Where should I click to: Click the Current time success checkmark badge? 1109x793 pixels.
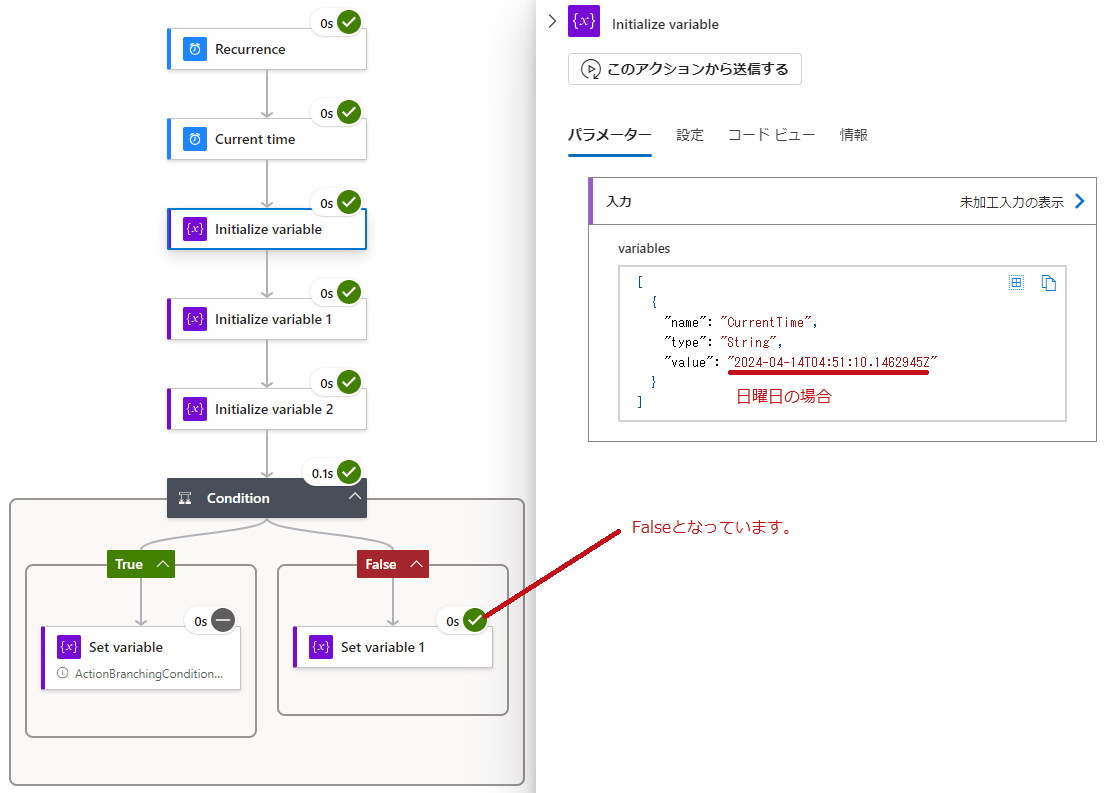point(349,112)
